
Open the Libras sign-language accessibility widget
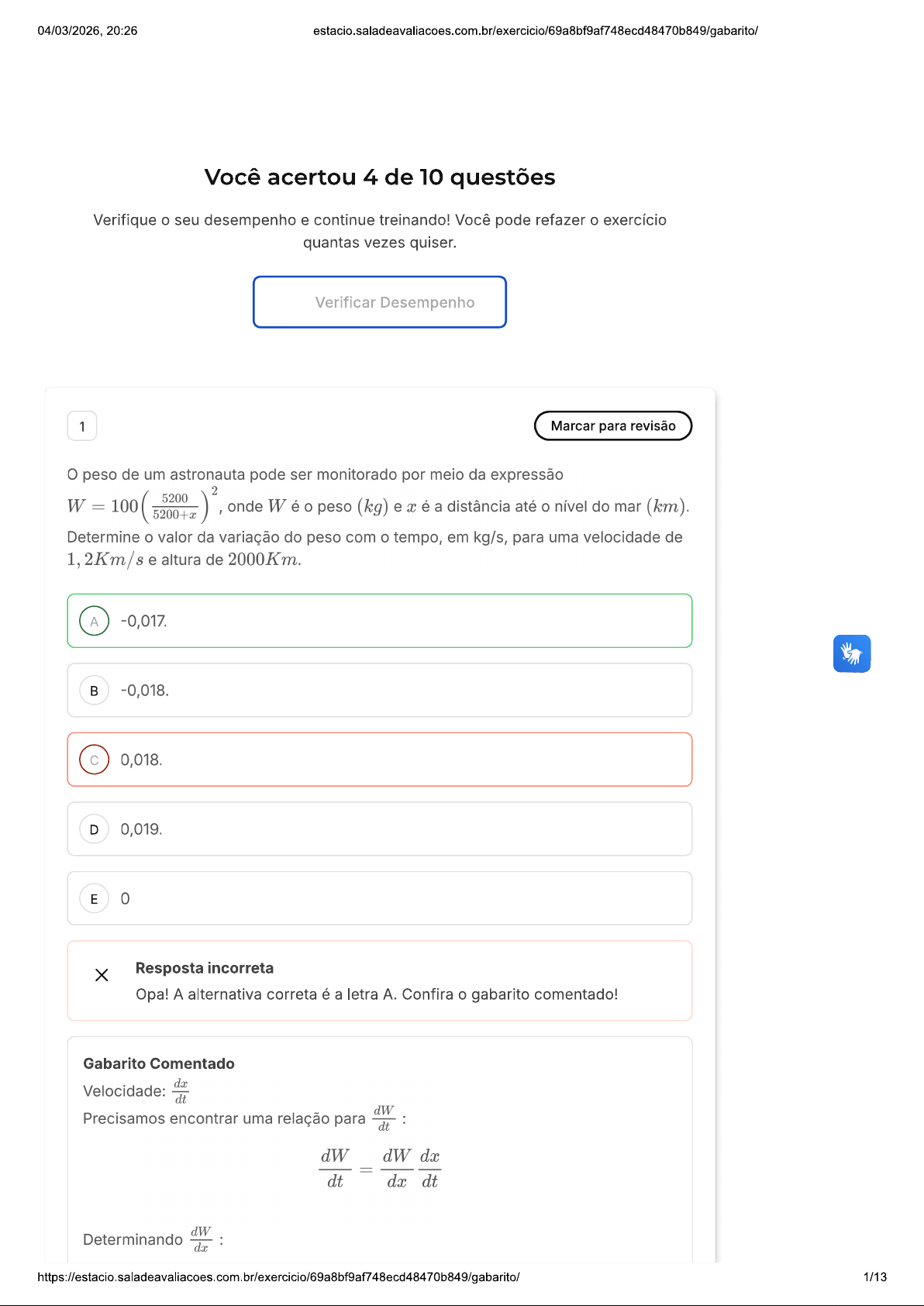851,653
